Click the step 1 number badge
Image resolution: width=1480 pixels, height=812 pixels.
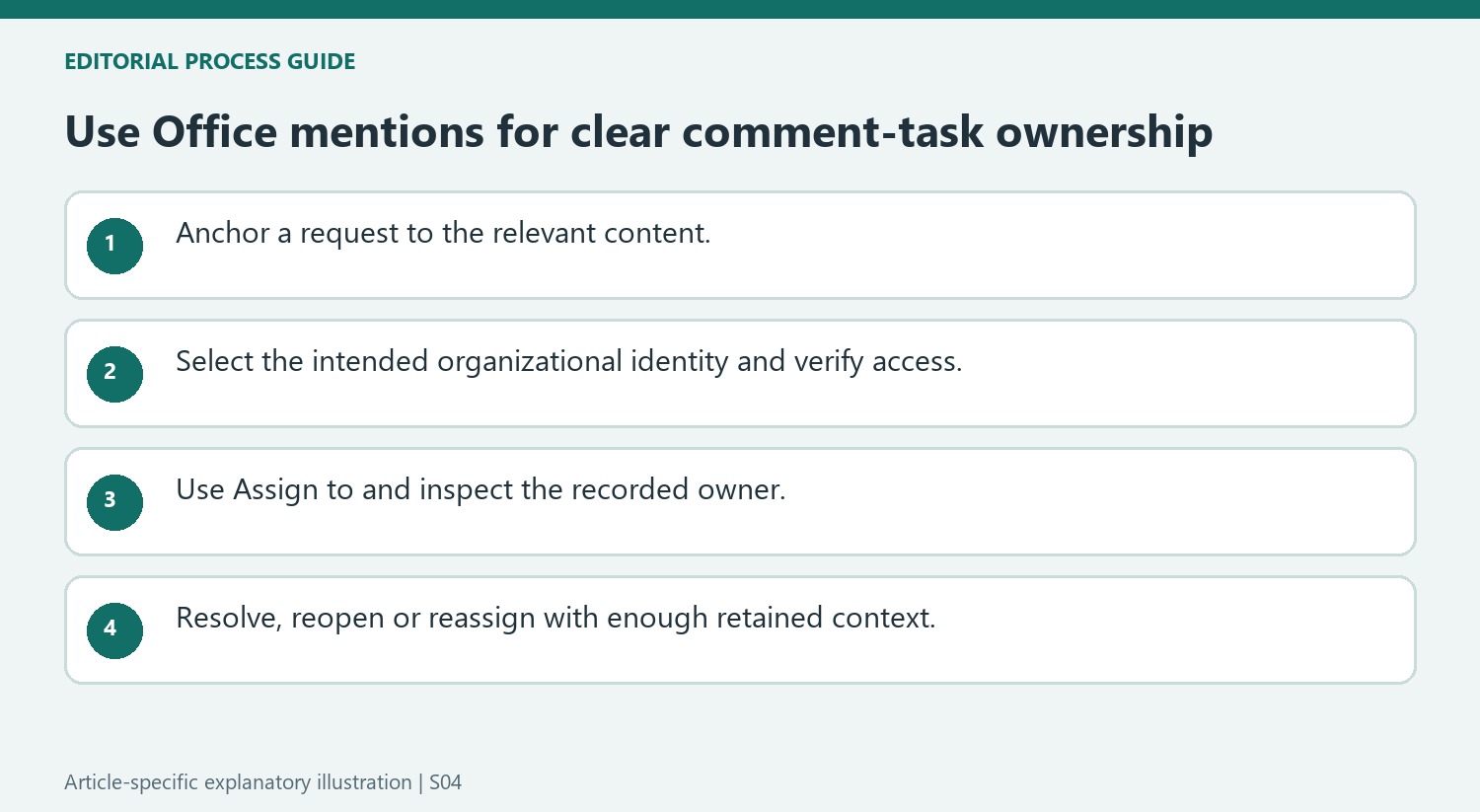(114, 246)
